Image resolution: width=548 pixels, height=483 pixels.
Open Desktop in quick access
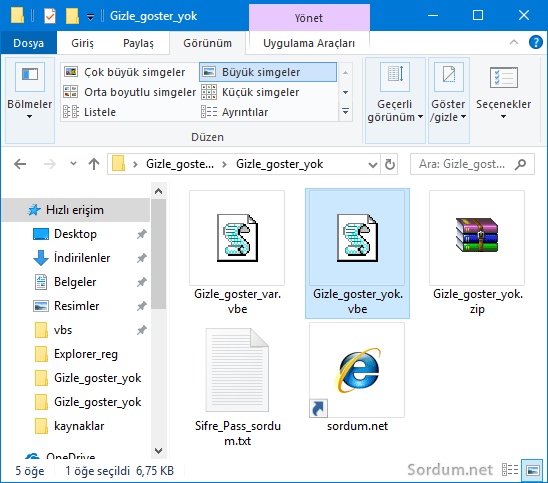pyautogui.click(x=75, y=234)
